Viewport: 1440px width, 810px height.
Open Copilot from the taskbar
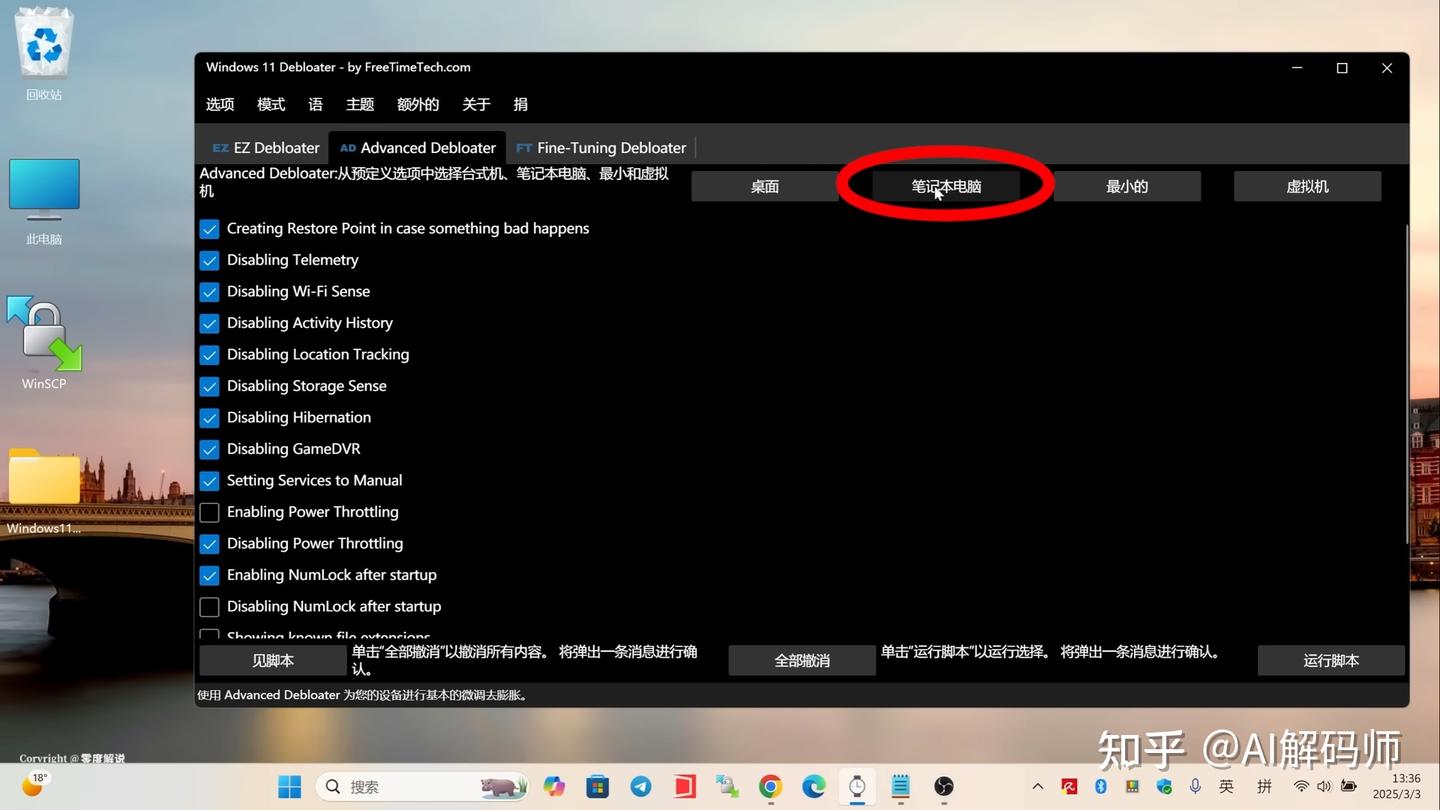(x=553, y=787)
